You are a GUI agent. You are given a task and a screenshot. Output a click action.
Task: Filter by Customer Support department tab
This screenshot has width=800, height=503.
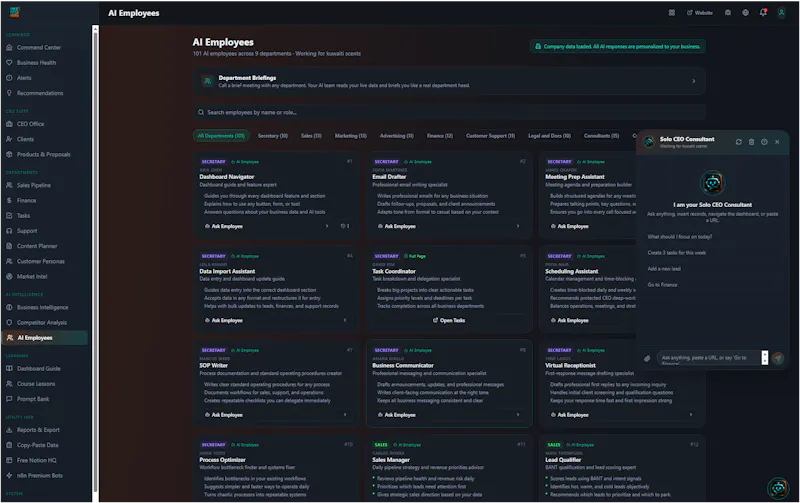click(490, 136)
